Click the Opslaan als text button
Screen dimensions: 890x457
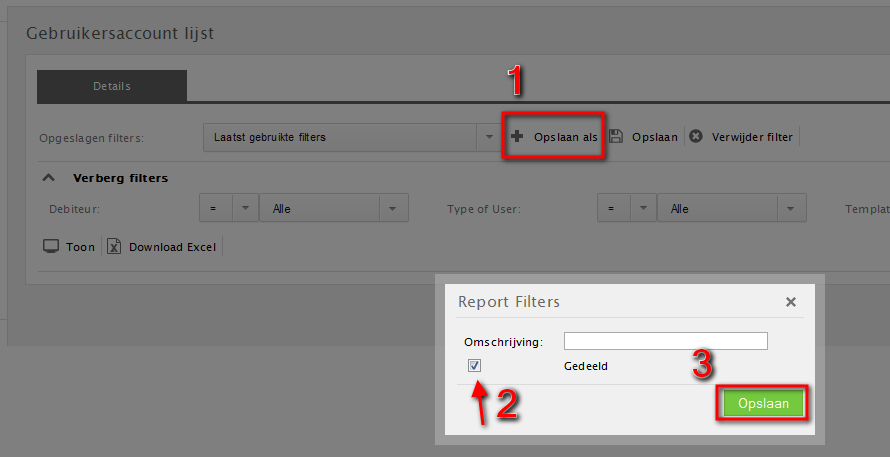point(565,137)
